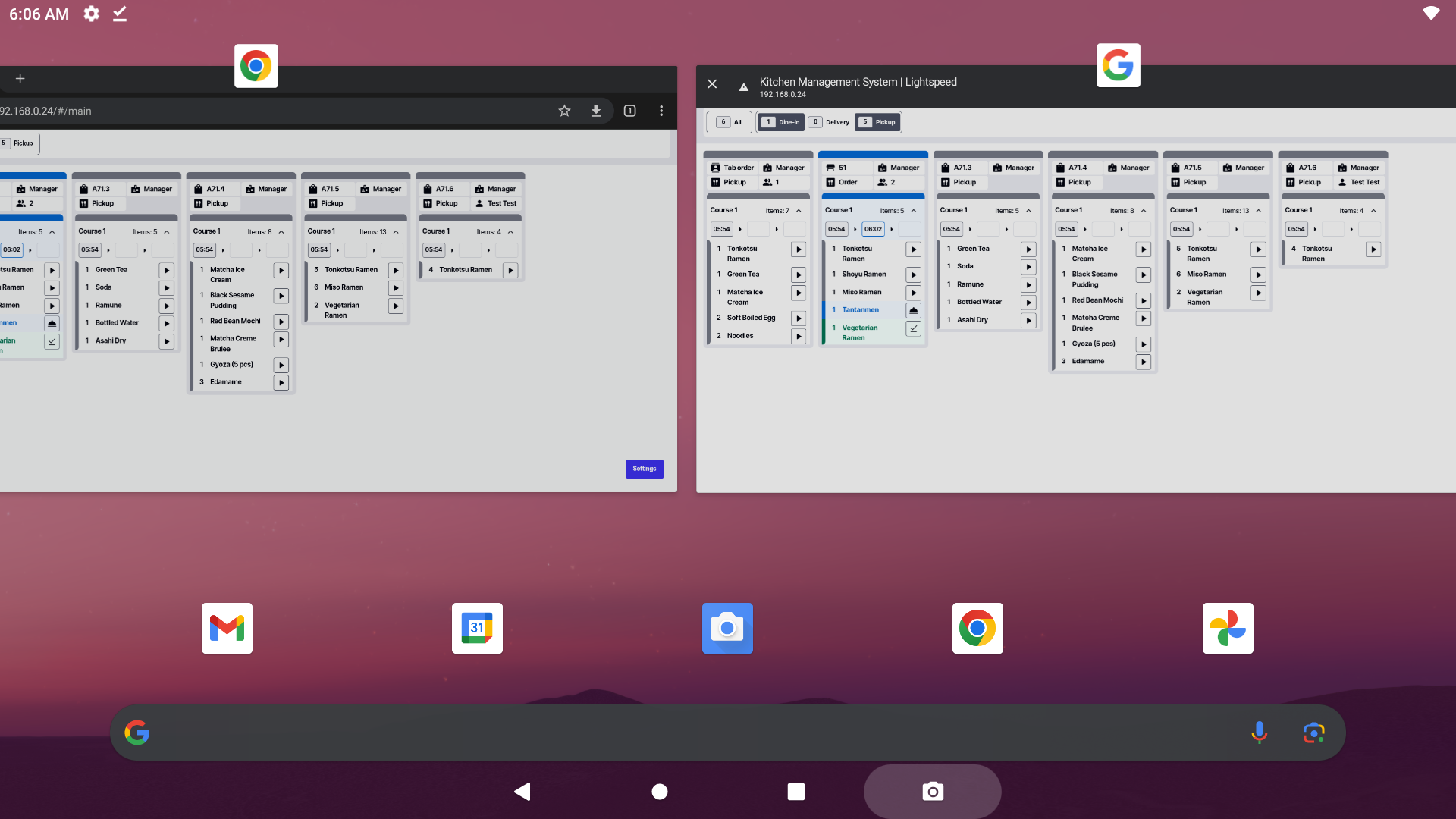Viewport: 1456px width, 819px height.
Task: Open Chrome's three-dot overflow menu
Action: 661,111
